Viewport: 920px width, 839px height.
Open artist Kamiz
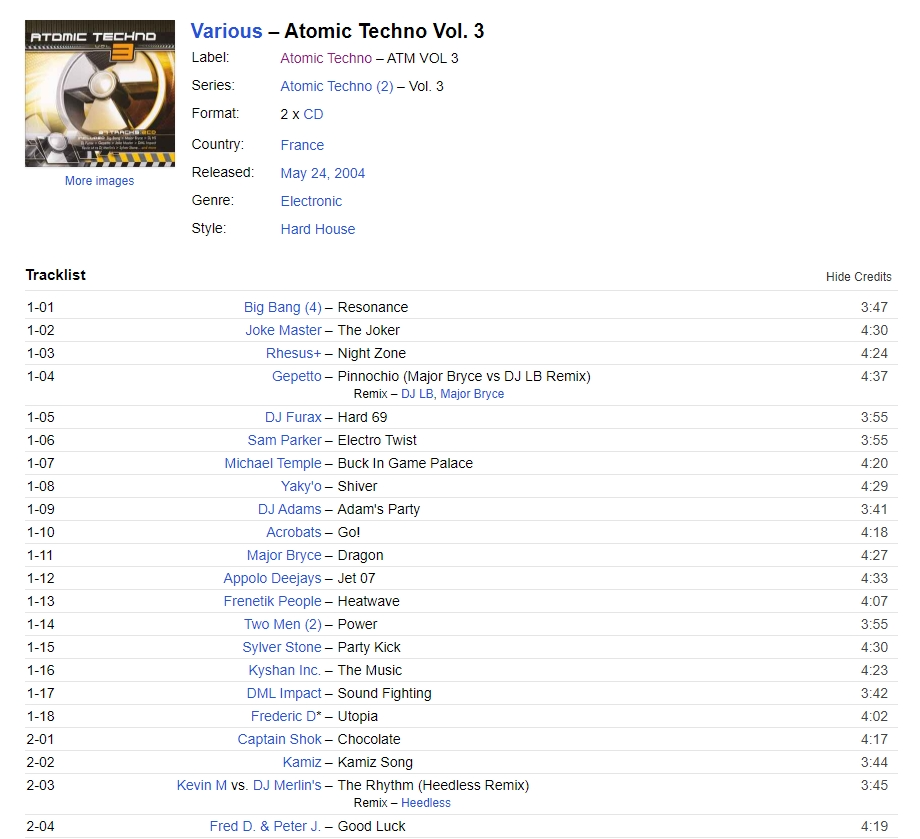[x=302, y=762]
